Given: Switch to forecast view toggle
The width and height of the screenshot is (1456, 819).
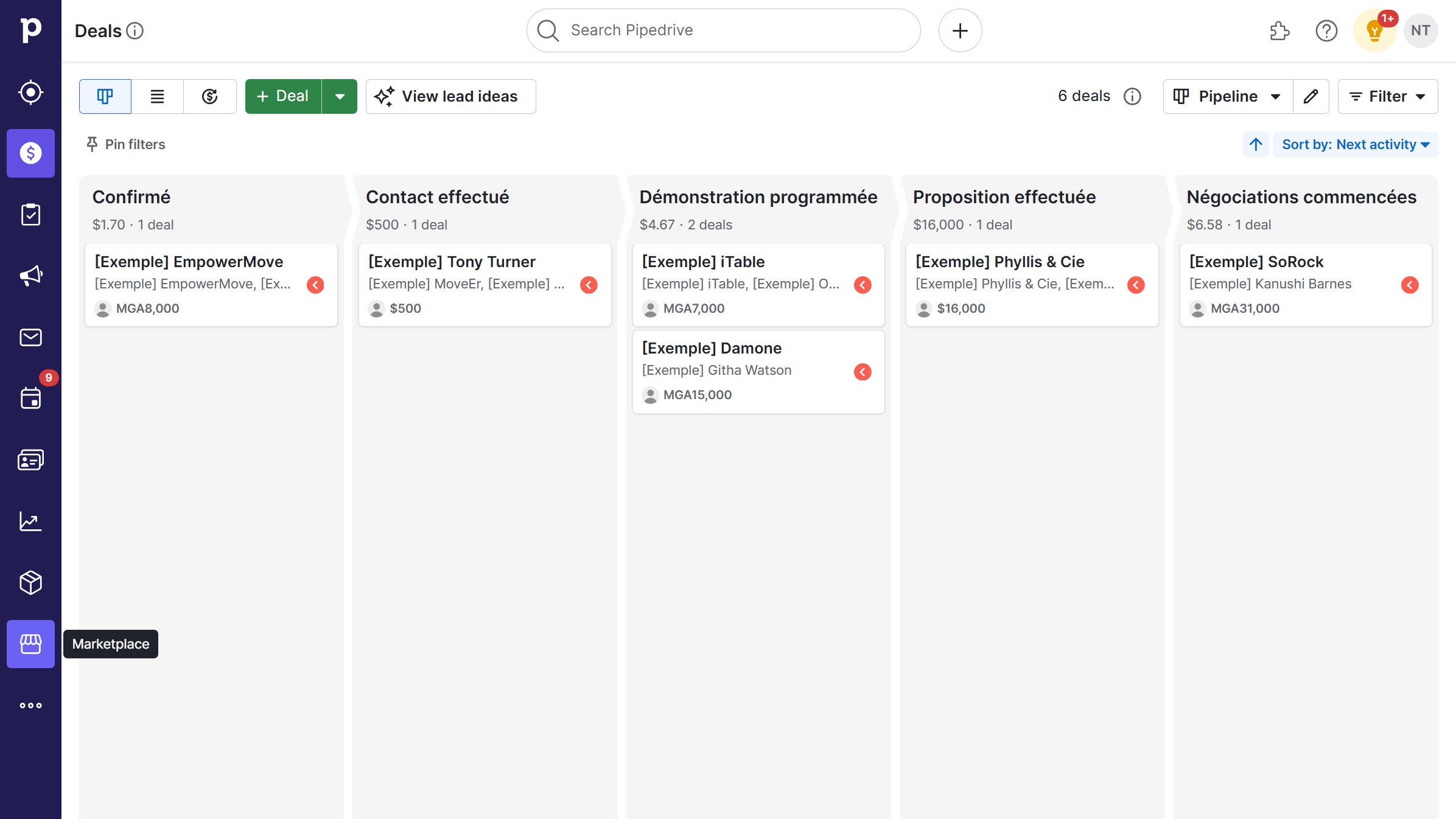Looking at the screenshot, I should 209,96.
